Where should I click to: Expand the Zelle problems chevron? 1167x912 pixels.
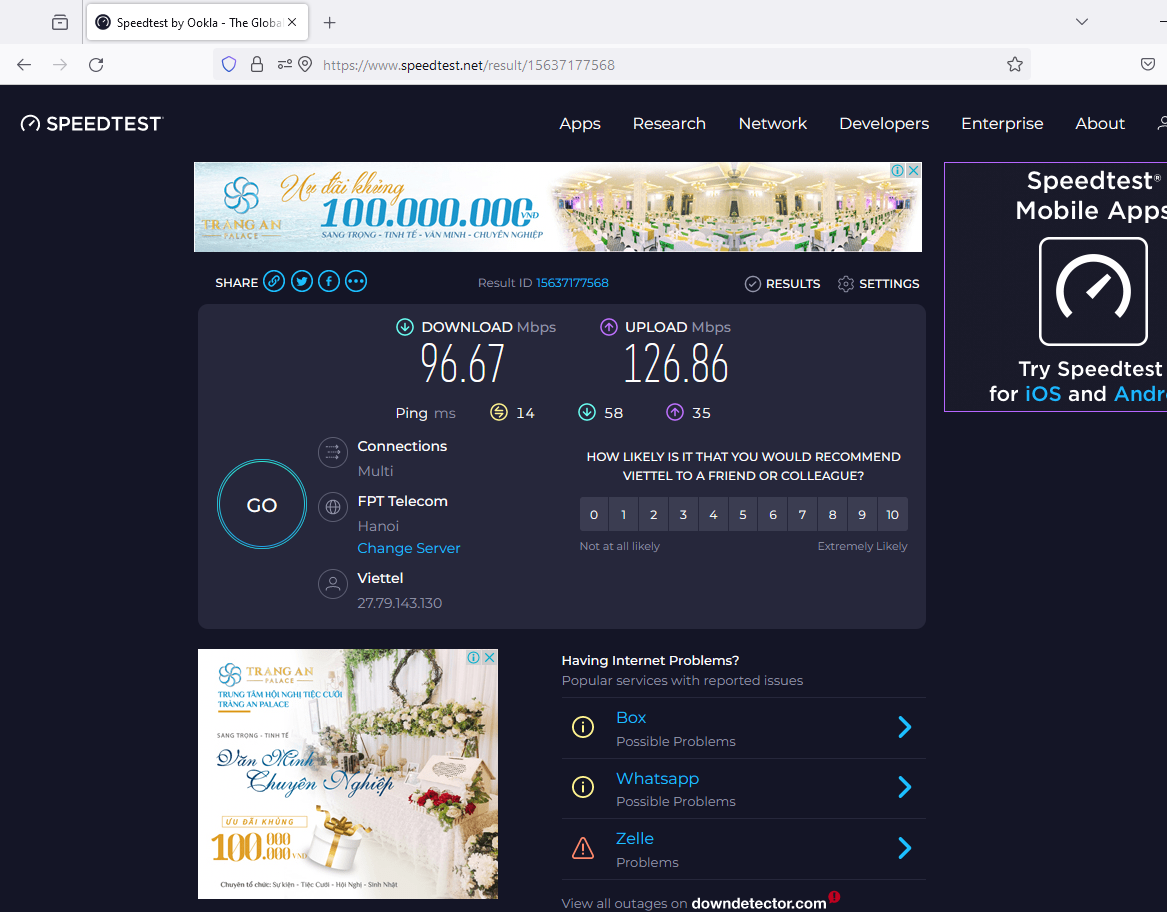click(904, 849)
